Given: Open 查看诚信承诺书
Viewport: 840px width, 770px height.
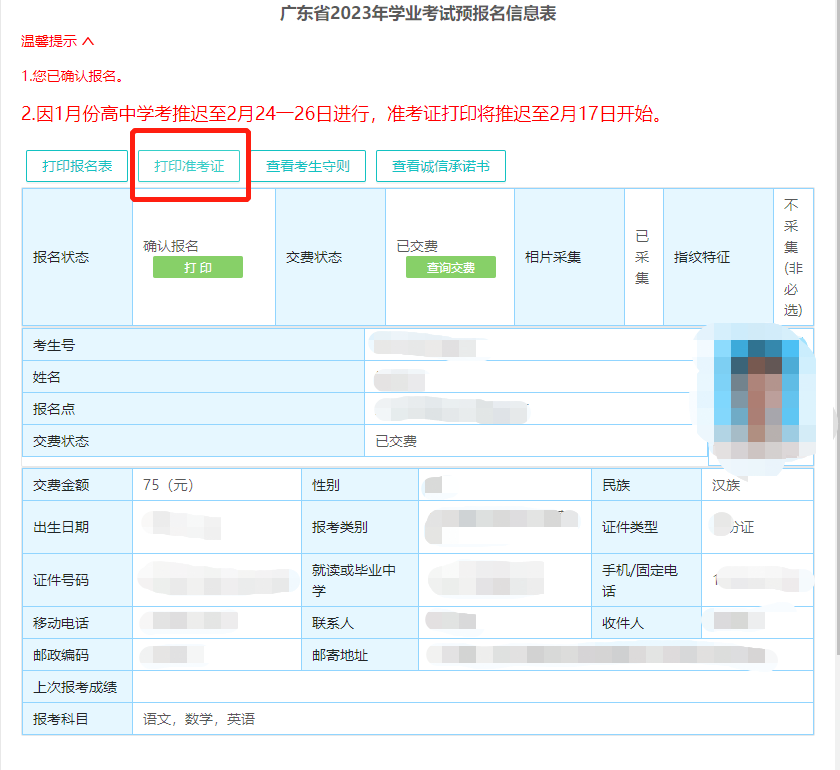Looking at the screenshot, I should tap(440, 166).
